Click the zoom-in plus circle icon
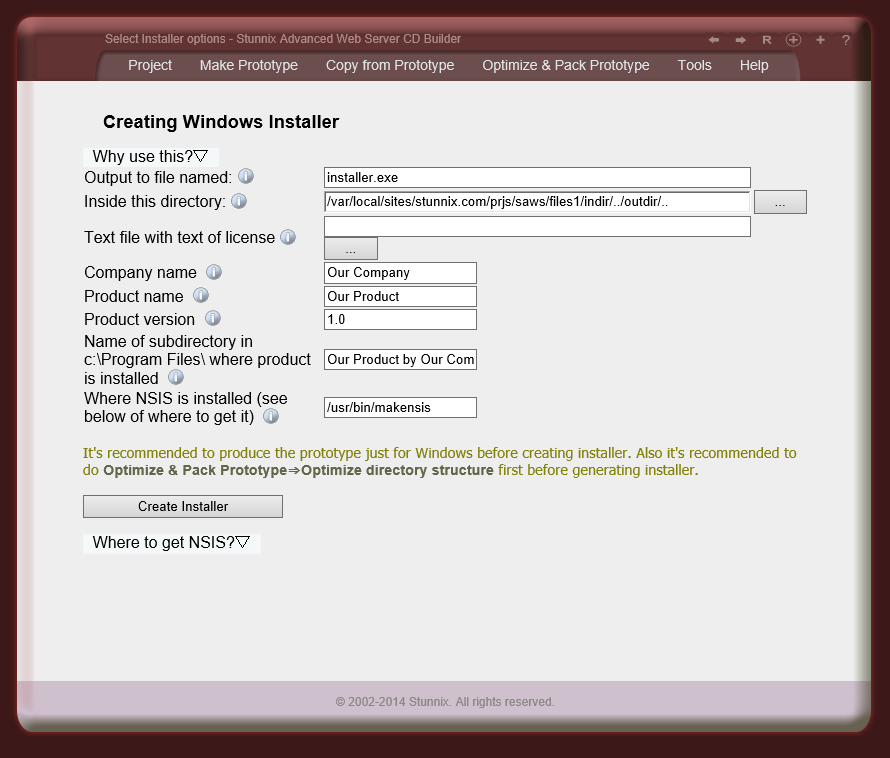This screenshot has width=890, height=758. click(793, 40)
